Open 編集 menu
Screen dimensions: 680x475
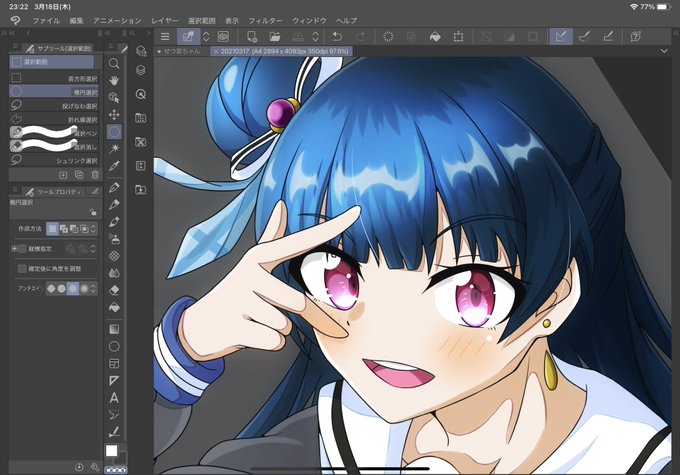tap(76, 20)
